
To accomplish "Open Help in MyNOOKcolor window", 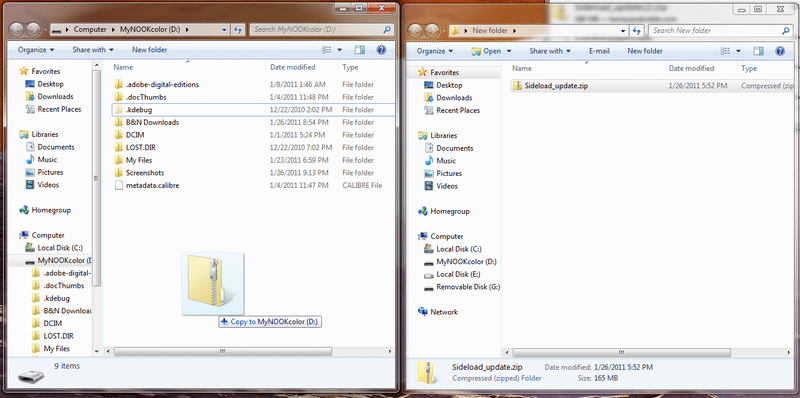I will tap(381, 50).
